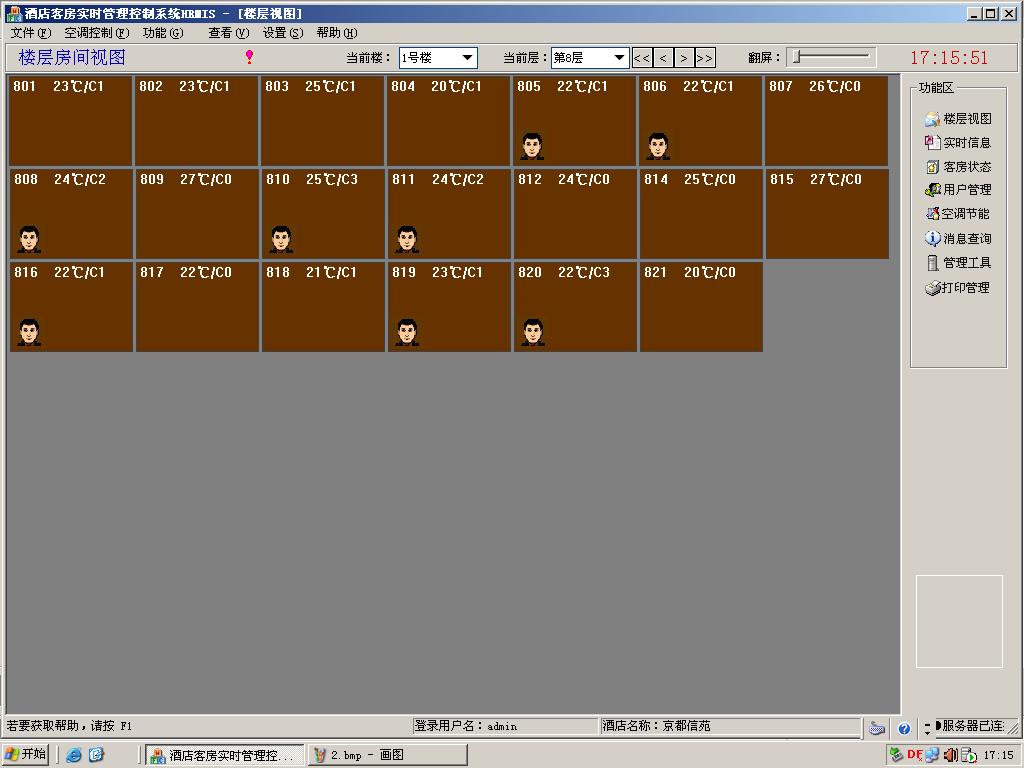1024x768 pixels.
Task: Click the guest icon in room 805
Action: click(x=532, y=146)
